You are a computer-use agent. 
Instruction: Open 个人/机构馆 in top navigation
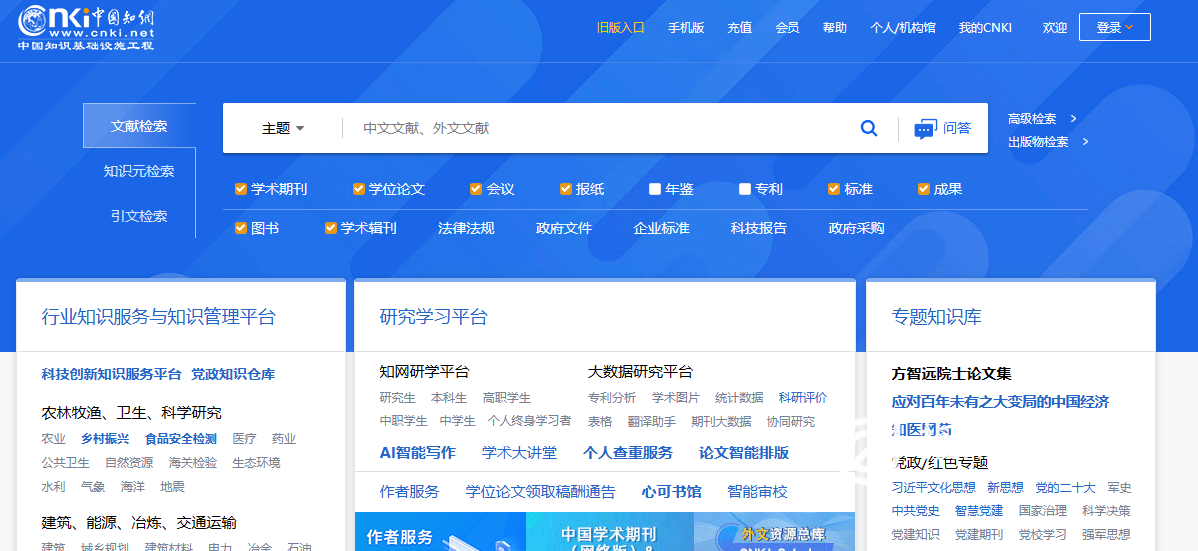902,28
